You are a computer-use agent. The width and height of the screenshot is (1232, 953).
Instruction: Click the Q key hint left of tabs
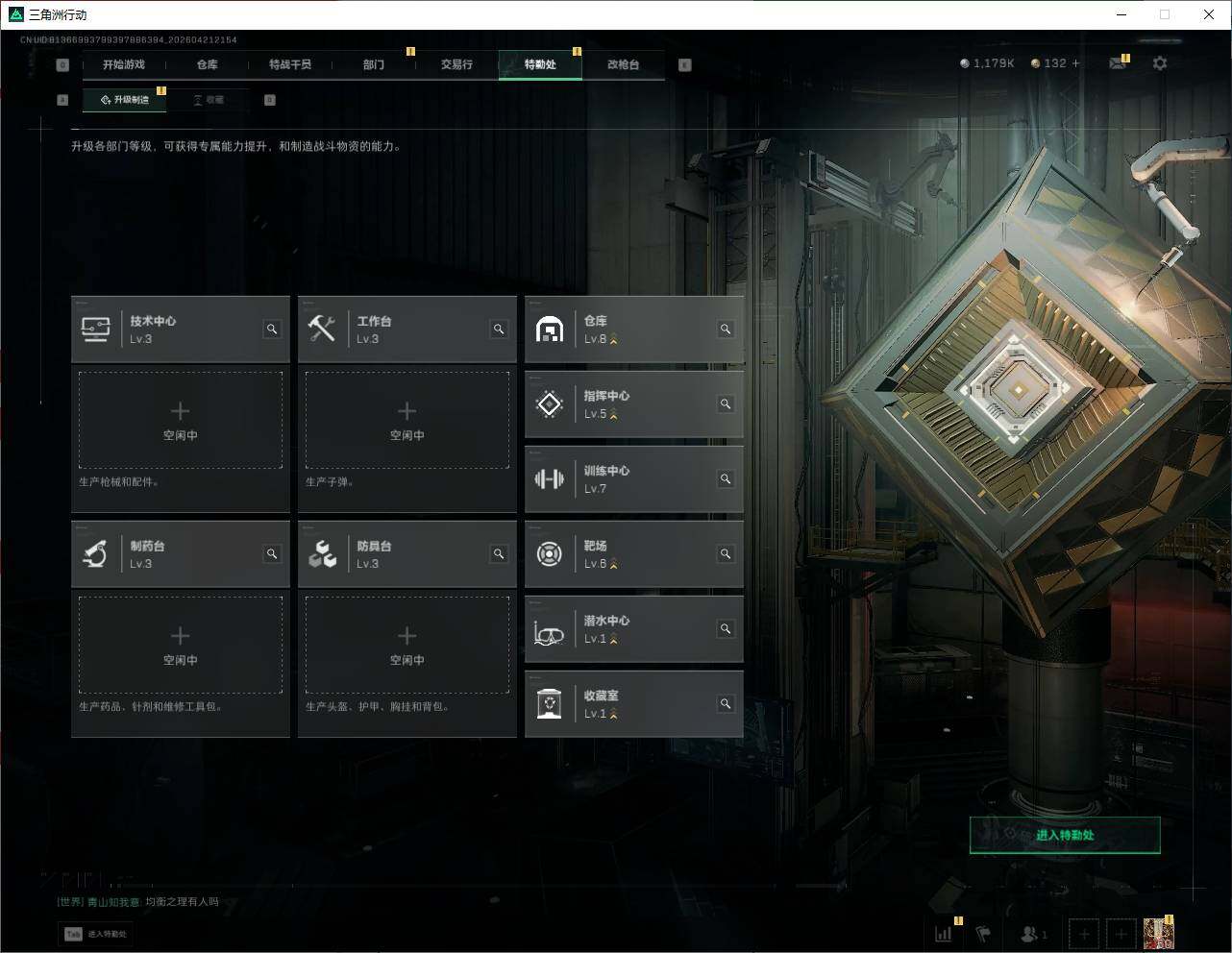62,65
